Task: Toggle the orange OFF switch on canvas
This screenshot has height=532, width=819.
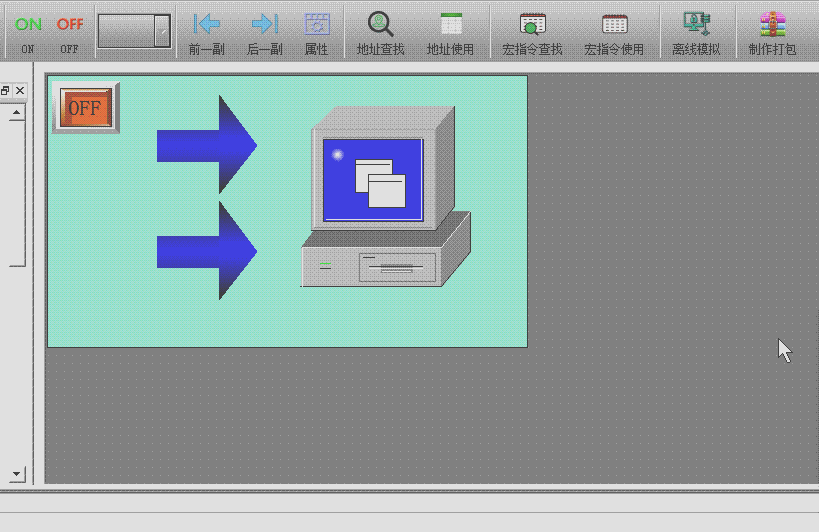Action: (x=85, y=108)
